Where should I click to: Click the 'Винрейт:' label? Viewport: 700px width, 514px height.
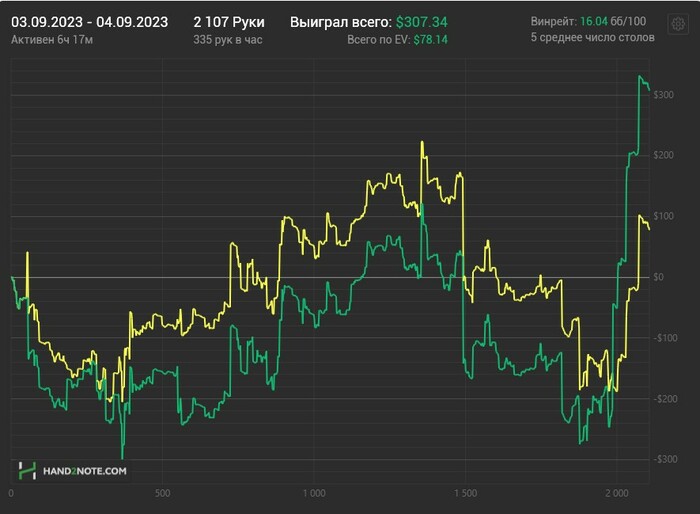[x=554, y=21]
